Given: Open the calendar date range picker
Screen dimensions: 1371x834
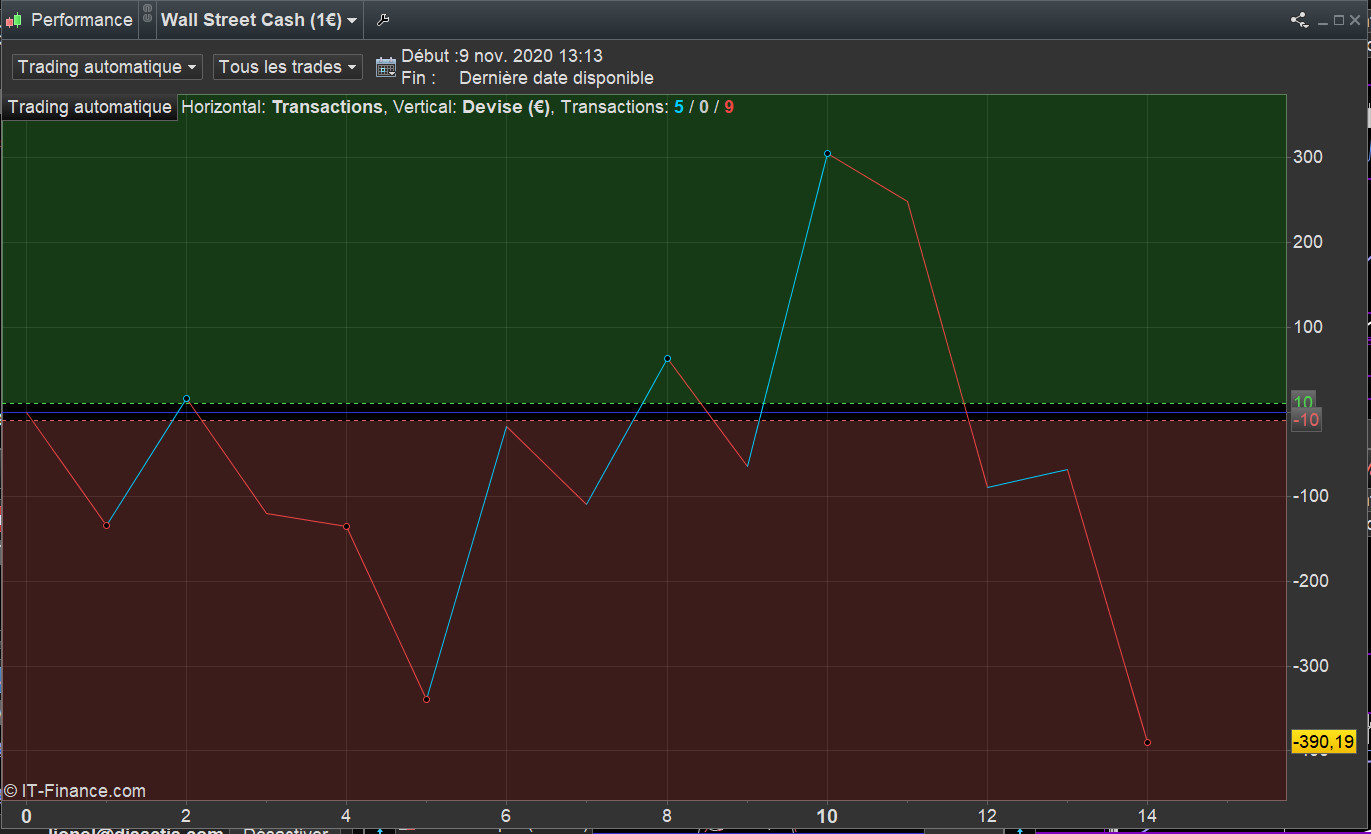Looking at the screenshot, I should [385, 67].
